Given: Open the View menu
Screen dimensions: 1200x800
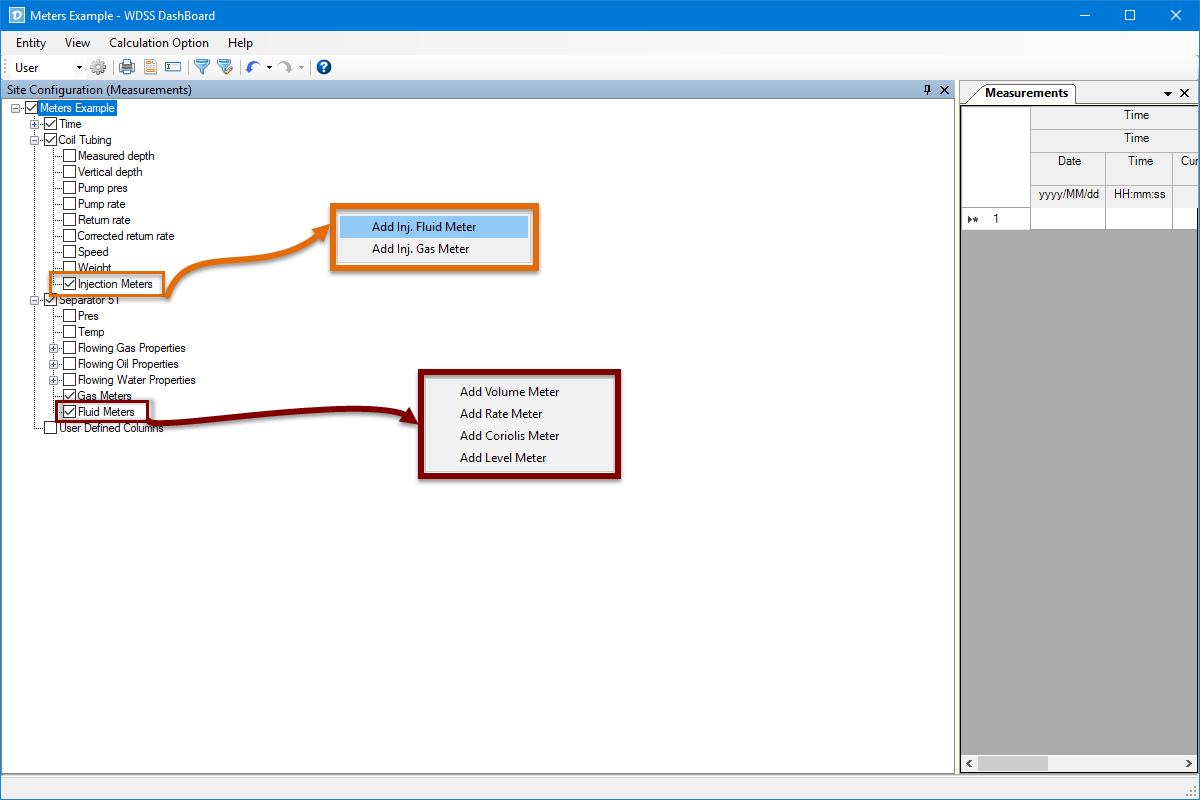Looking at the screenshot, I should point(78,43).
